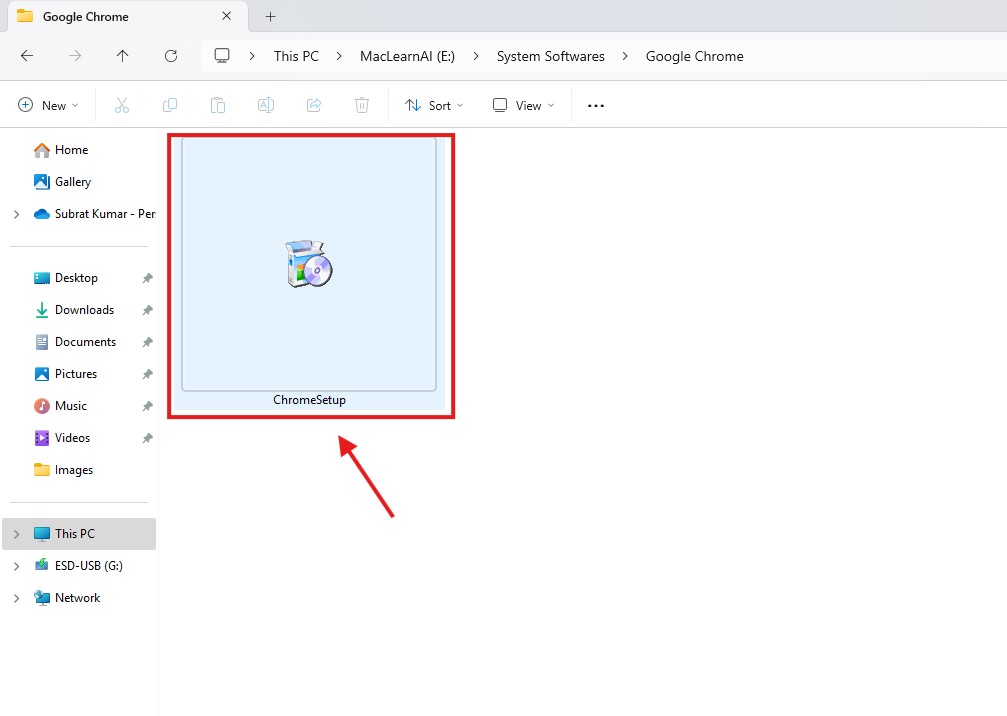The image size is (1007, 716).
Task: Click the Copy icon in toolbar
Action: (x=170, y=105)
